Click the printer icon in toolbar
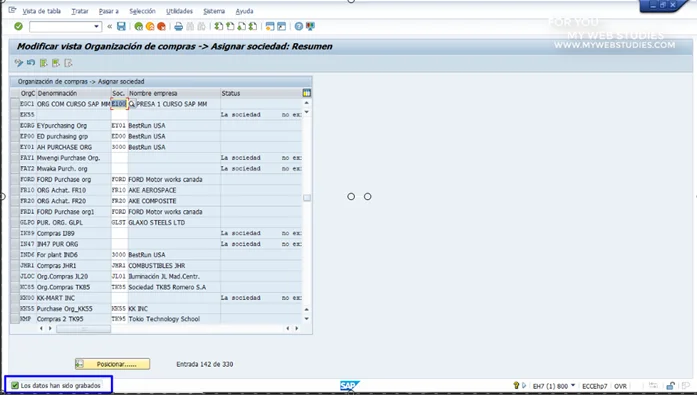 (x=178, y=27)
